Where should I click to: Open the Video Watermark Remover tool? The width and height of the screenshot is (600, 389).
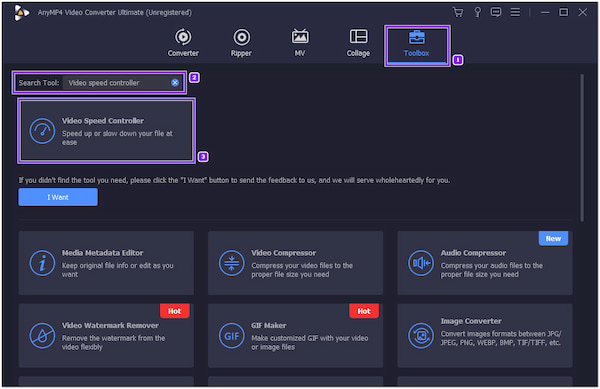(106, 335)
